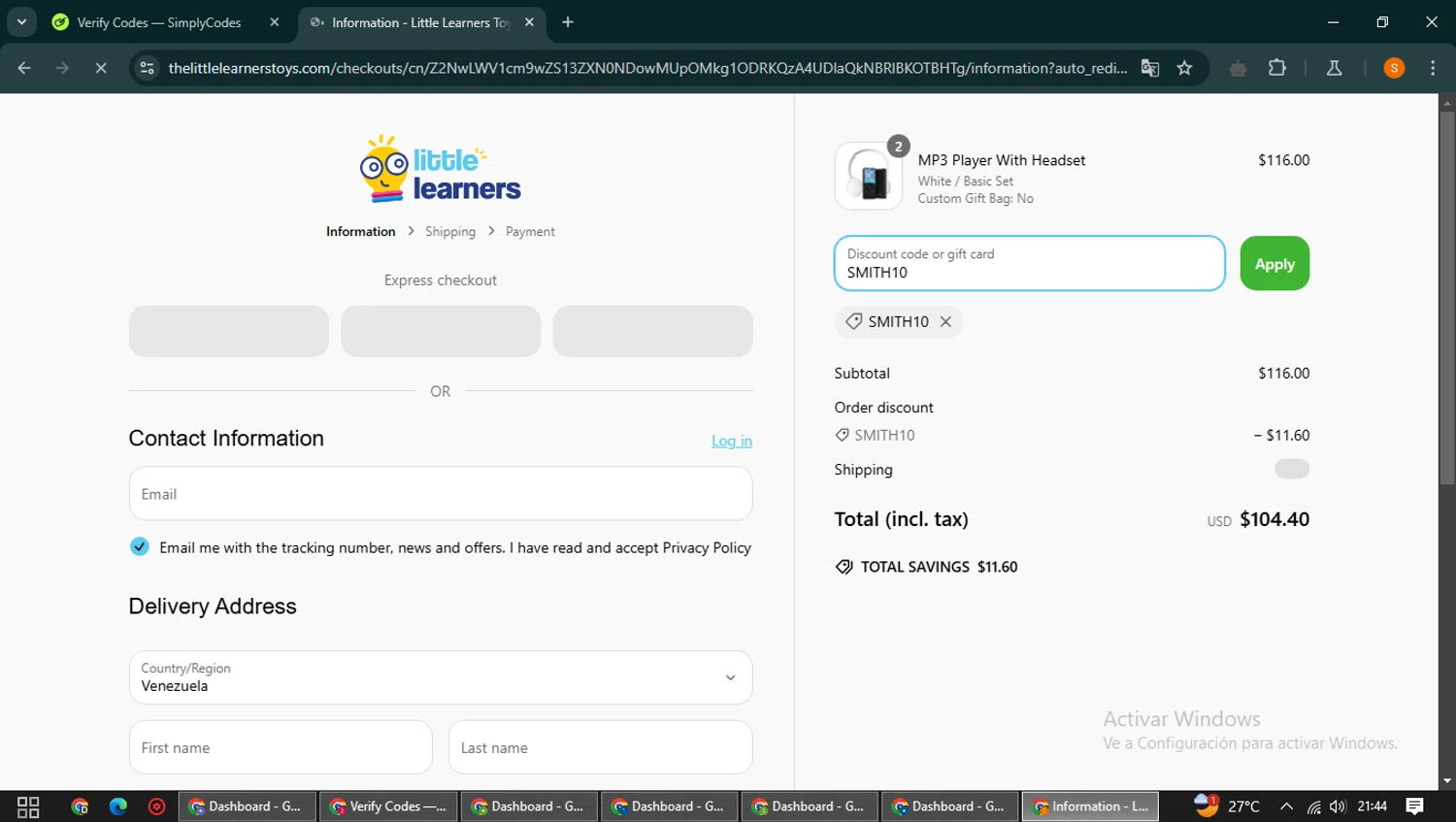Open the weather 27°C taskbar widget
The image size is (1456, 822).
(1227, 806)
